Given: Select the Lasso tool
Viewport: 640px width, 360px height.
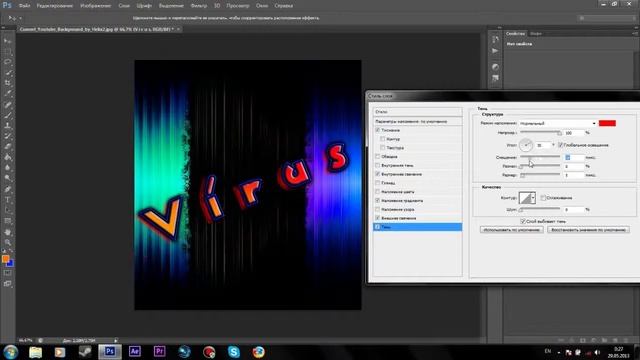Looking at the screenshot, I should point(8,62).
